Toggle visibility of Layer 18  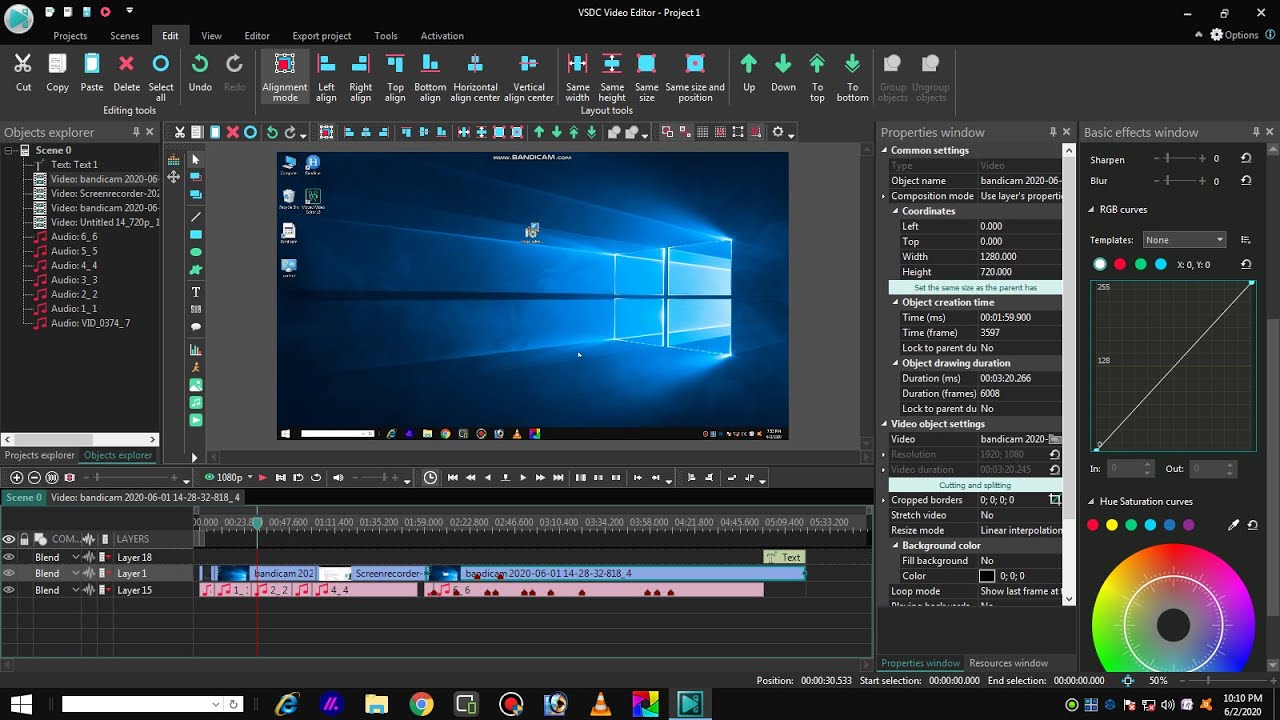9,557
